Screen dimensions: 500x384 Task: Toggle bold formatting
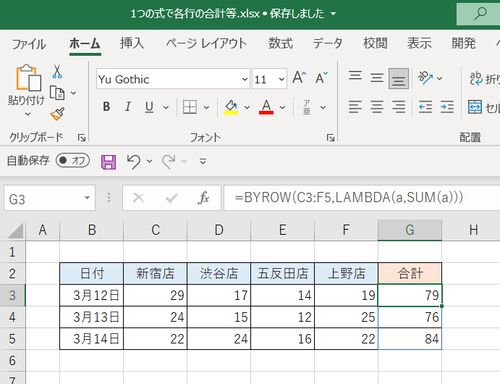pos(106,107)
